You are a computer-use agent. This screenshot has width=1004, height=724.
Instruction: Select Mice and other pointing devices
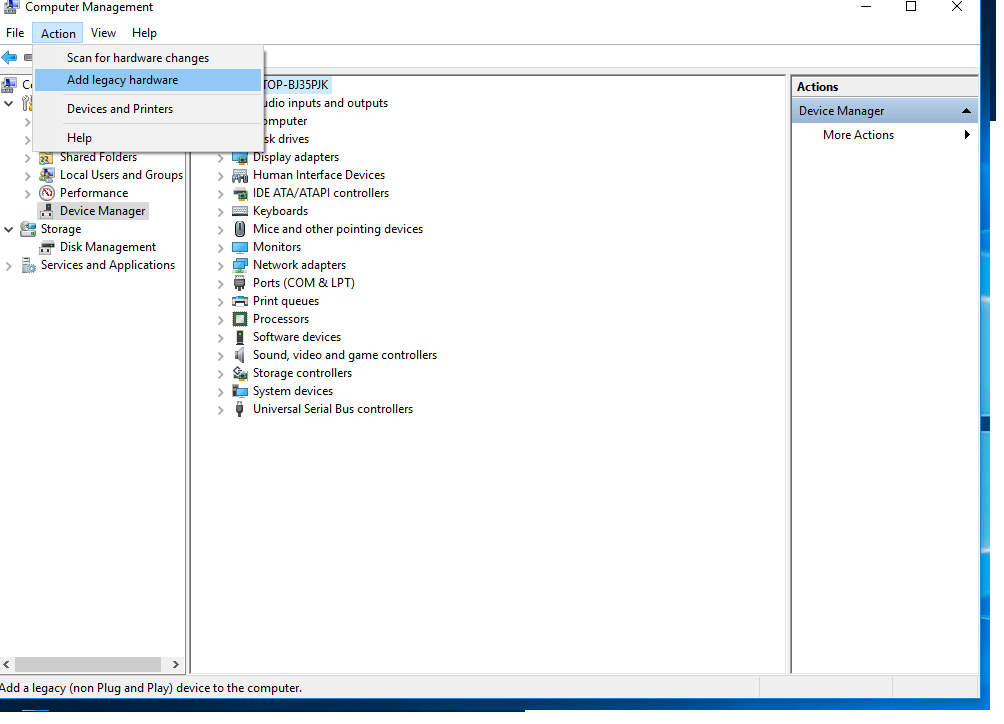tap(337, 229)
